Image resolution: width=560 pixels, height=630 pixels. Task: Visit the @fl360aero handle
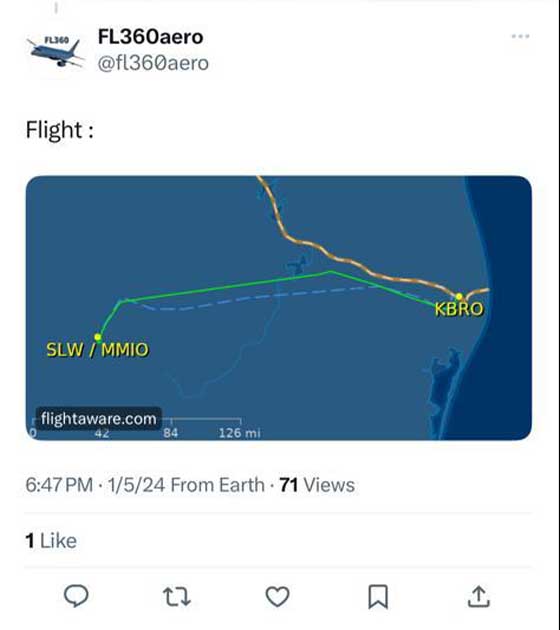point(153,63)
